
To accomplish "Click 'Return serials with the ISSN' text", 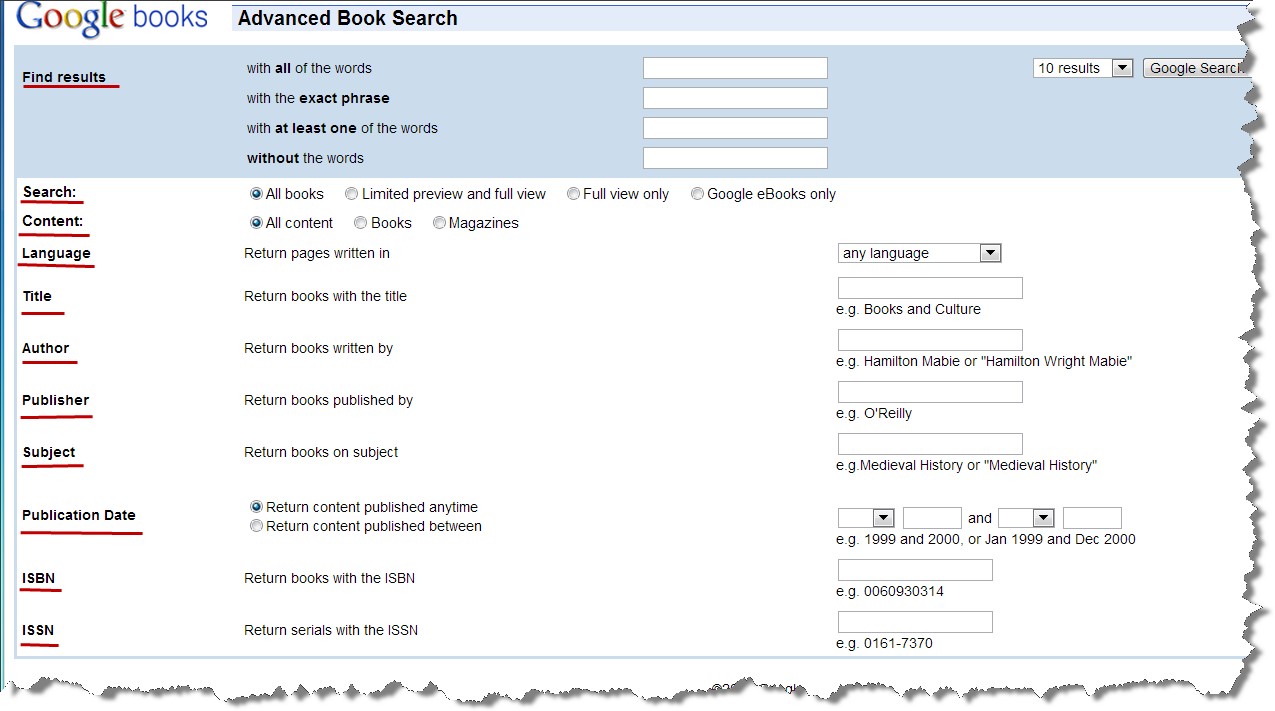I will pyautogui.click(x=331, y=630).
